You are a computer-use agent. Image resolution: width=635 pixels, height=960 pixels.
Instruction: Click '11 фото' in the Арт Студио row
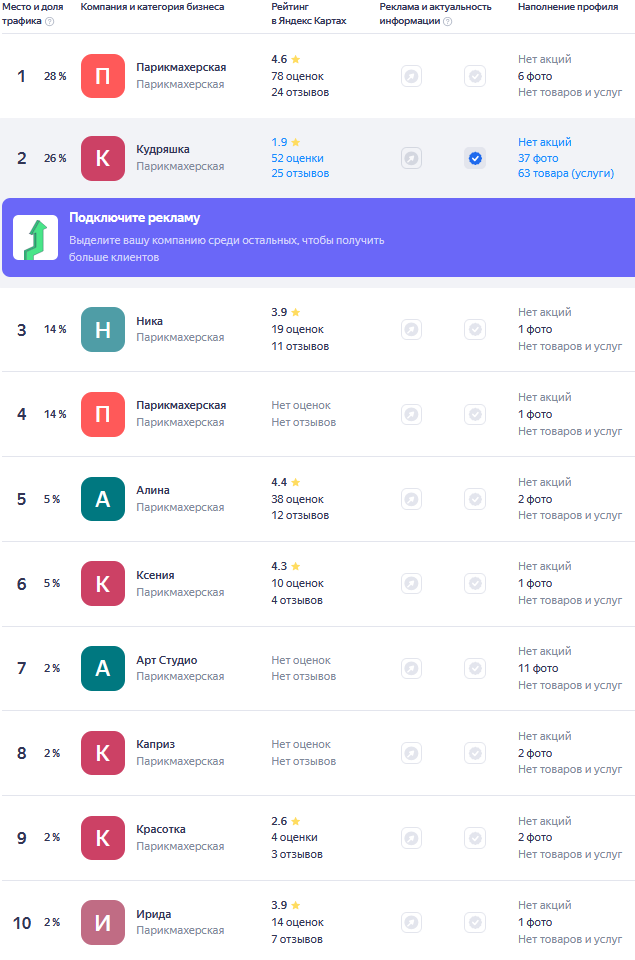538,668
